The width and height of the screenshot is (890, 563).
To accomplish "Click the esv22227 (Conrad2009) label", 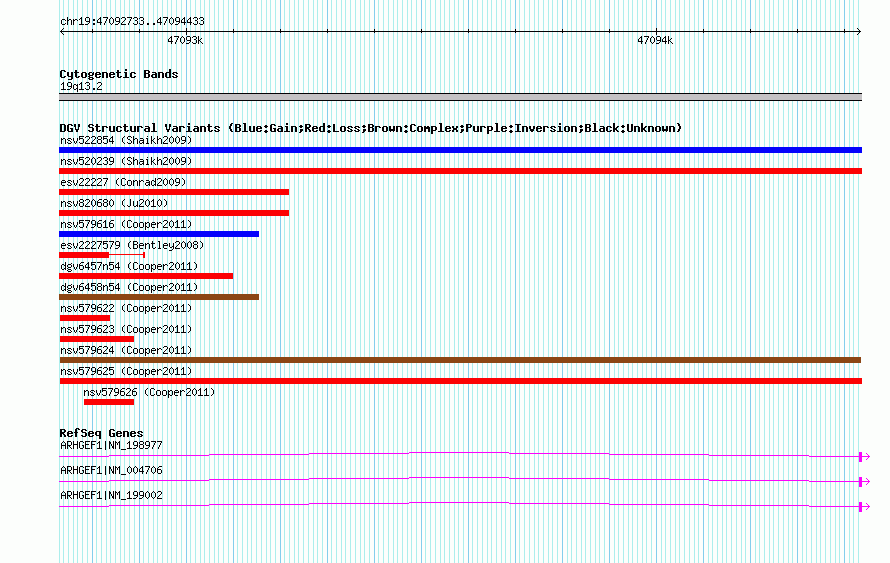I will pyautogui.click(x=123, y=182).
